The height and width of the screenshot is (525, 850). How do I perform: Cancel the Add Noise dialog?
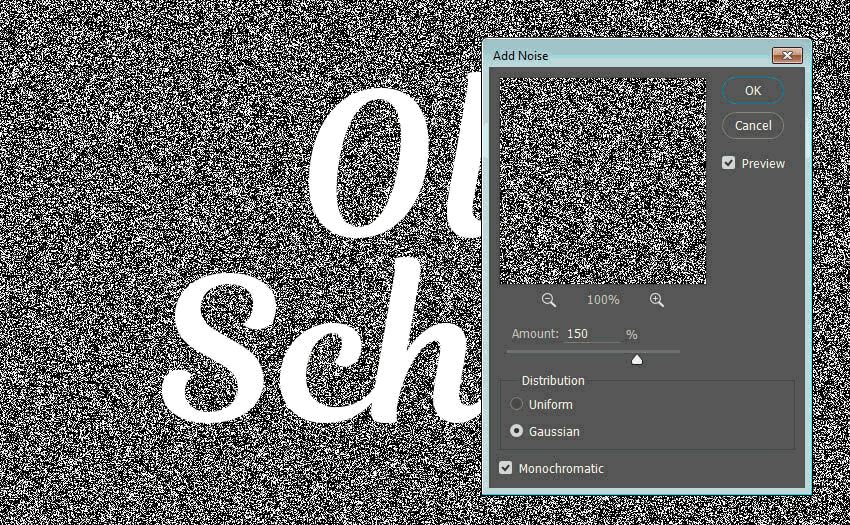pyautogui.click(x=753, y=125)
